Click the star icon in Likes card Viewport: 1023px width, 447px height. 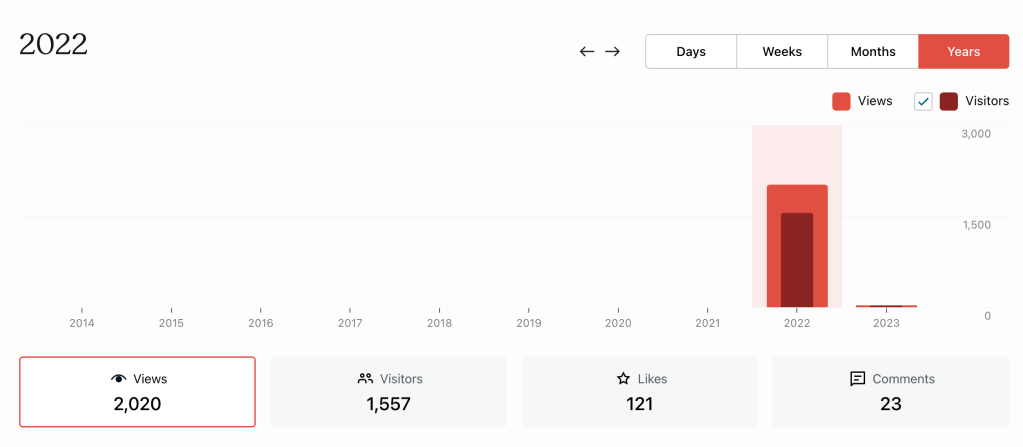tap(623, 379)
